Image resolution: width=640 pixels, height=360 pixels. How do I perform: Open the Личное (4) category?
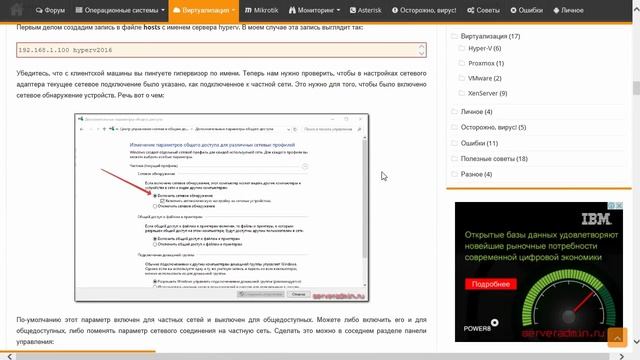click(476, 111)
